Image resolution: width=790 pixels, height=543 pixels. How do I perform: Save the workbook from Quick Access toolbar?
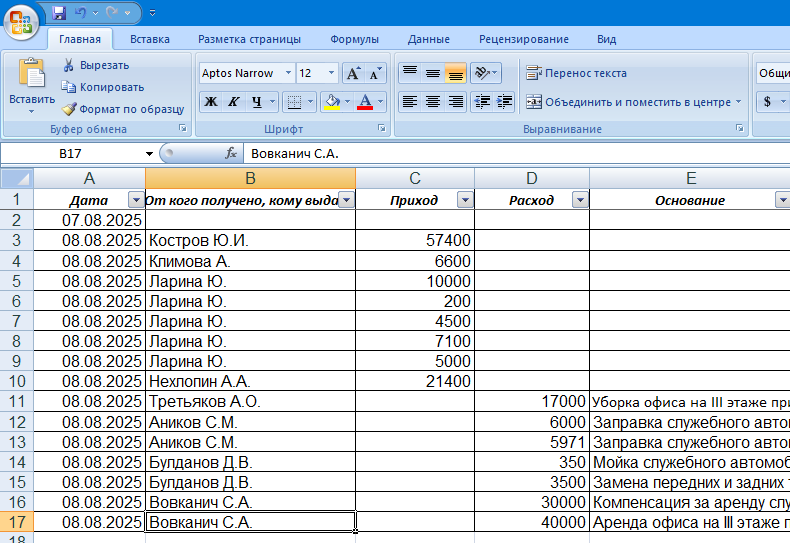coord(59,13)
